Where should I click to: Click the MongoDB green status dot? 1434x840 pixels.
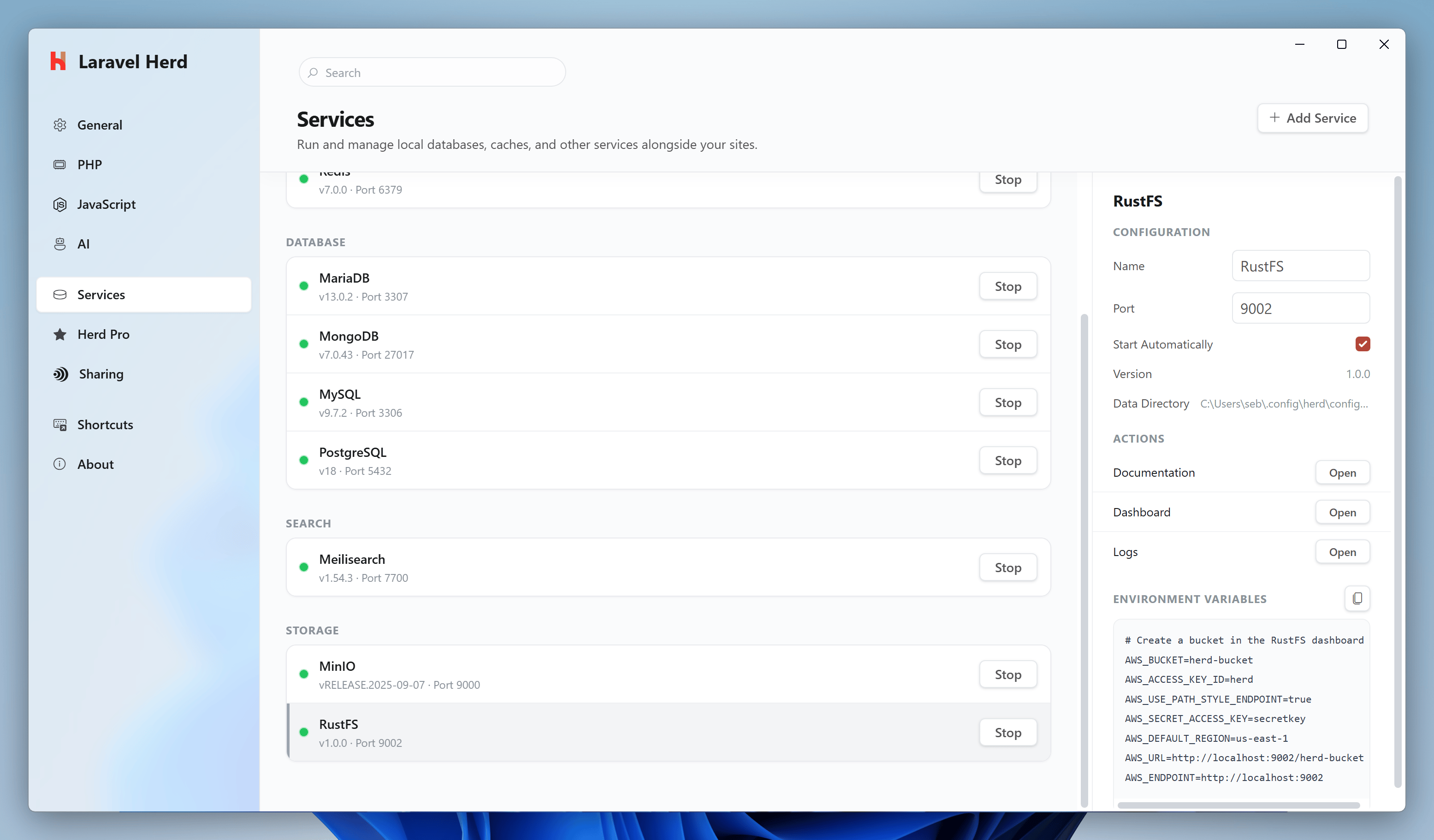click(x=304, y=344)
